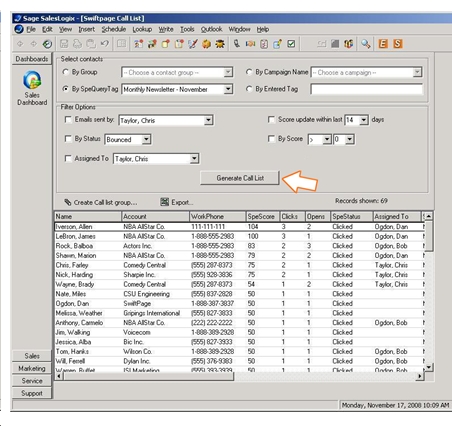The width and height of the screenshot is (452, 426).
Task: Click the two-people group toolbar icon
Action: (x=348, y=44)
